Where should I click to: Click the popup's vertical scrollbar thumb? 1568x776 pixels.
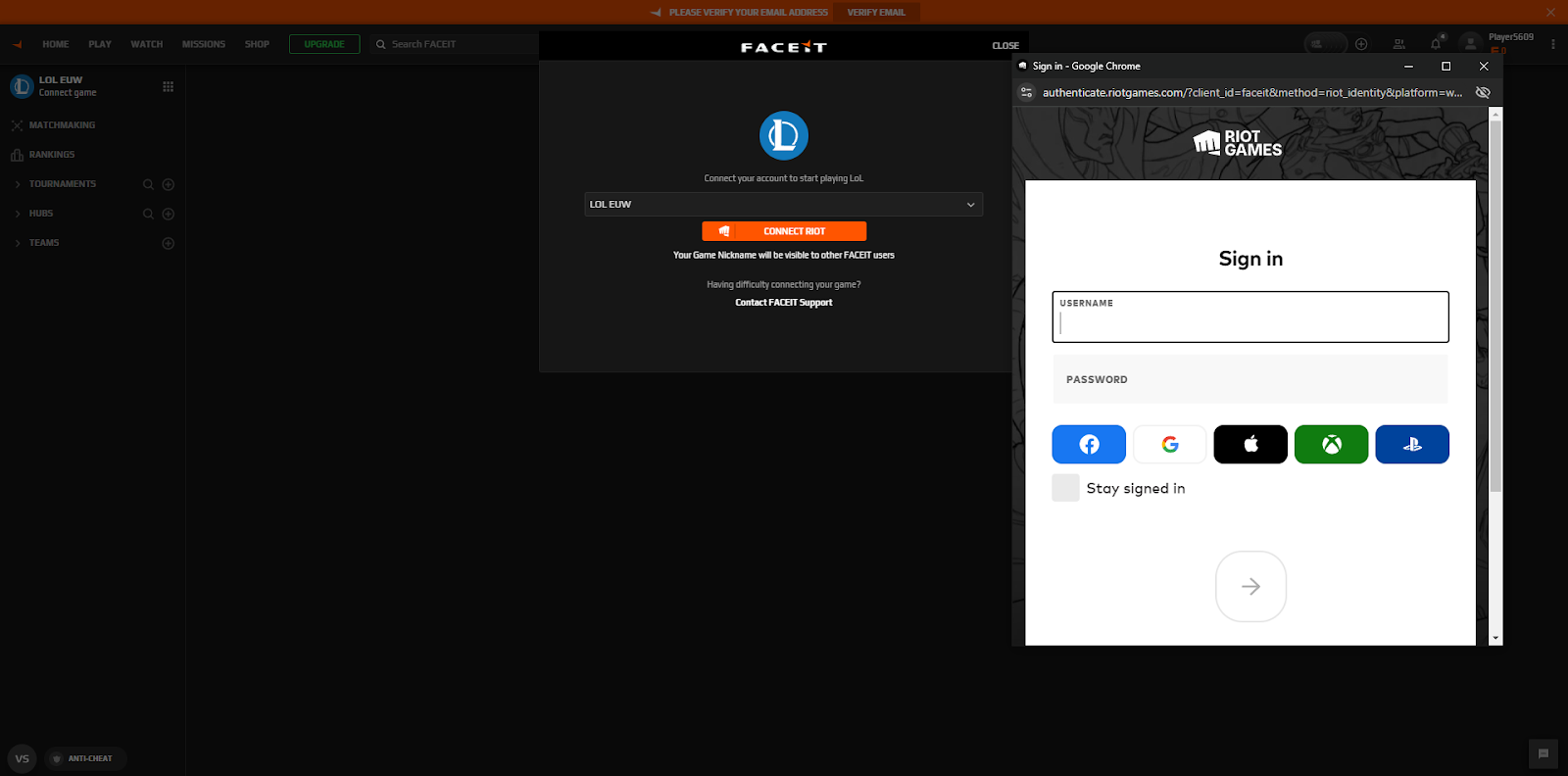1495,304
